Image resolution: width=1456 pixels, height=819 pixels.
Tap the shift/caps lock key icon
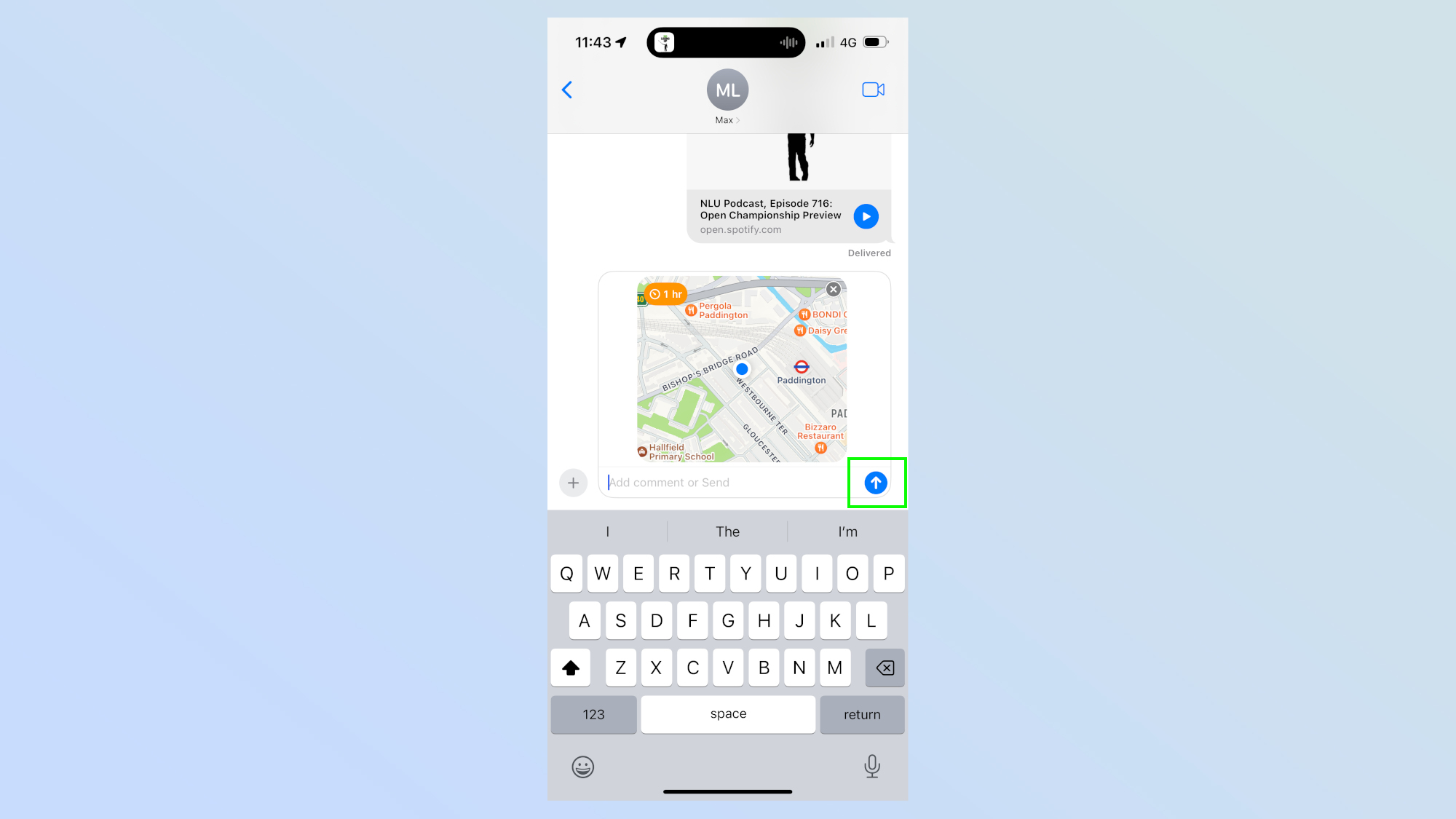571,667
